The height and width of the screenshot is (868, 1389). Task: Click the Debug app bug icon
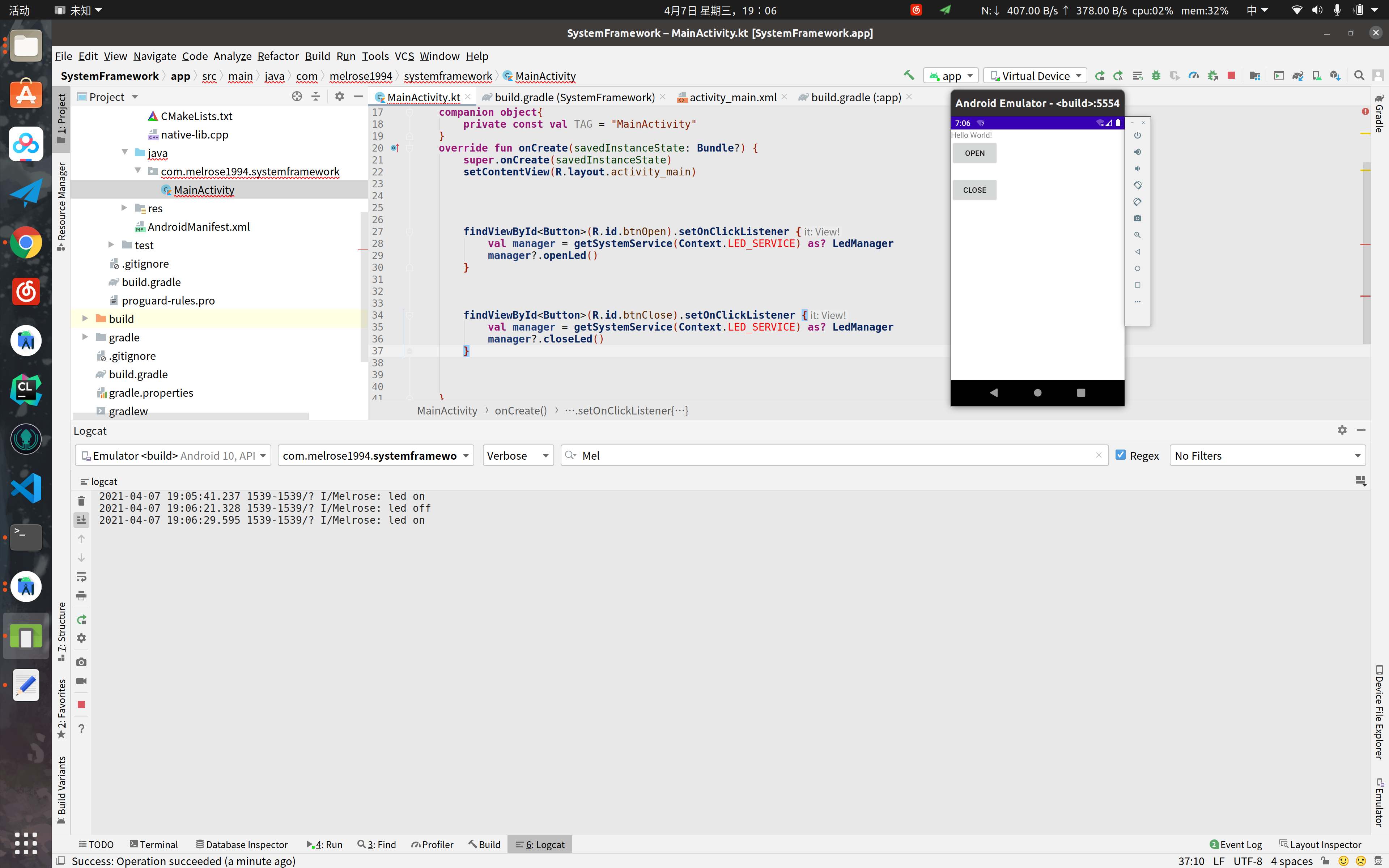[x=1156, y=76]
